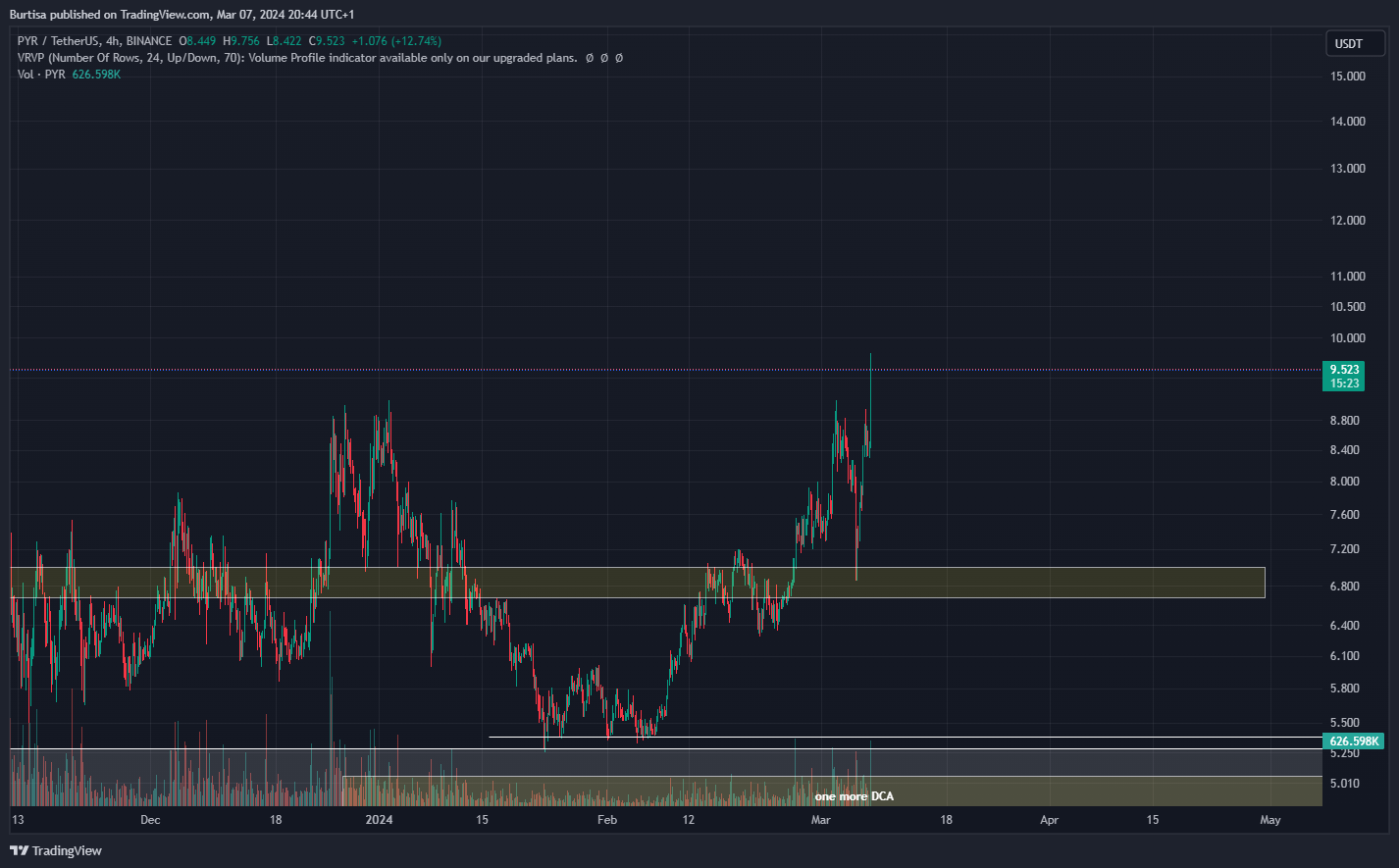The height and width of the screenshot is (868, 1399).
Task: Select the 'one more DCA' text annotation
Action: point(854,796)
